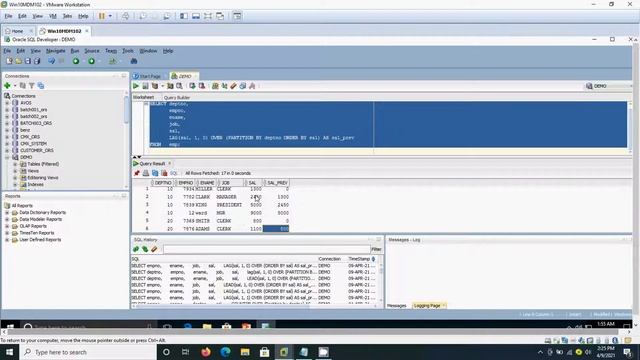This screenshot has width=640, height=360.
Task: Click the SQL History icon in worksheet toolbar
Action: [243, 86]
